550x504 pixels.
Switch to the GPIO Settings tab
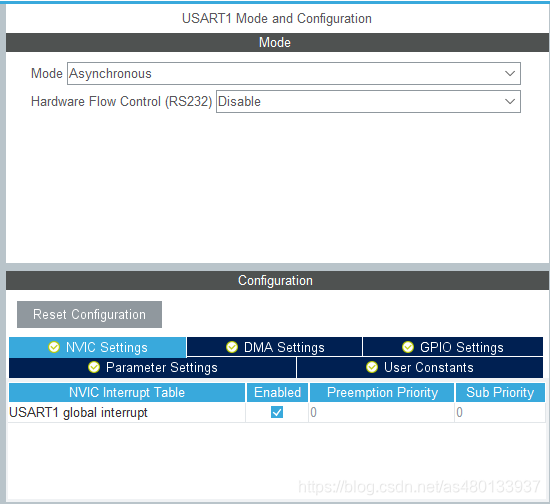coord(453,347)
